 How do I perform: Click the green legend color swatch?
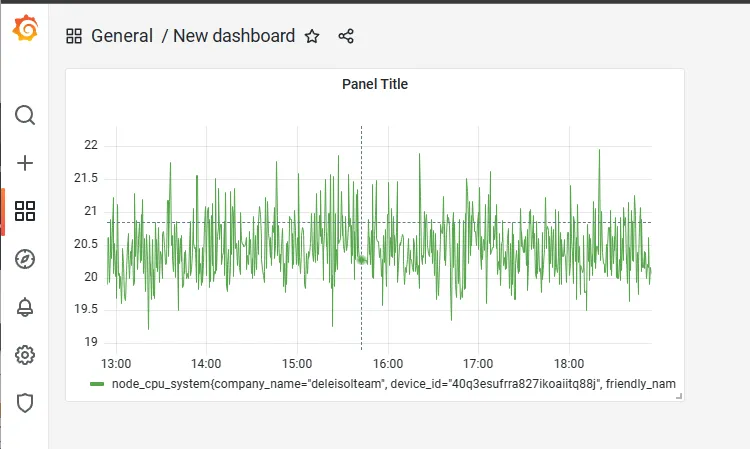(x=97, y=384)
